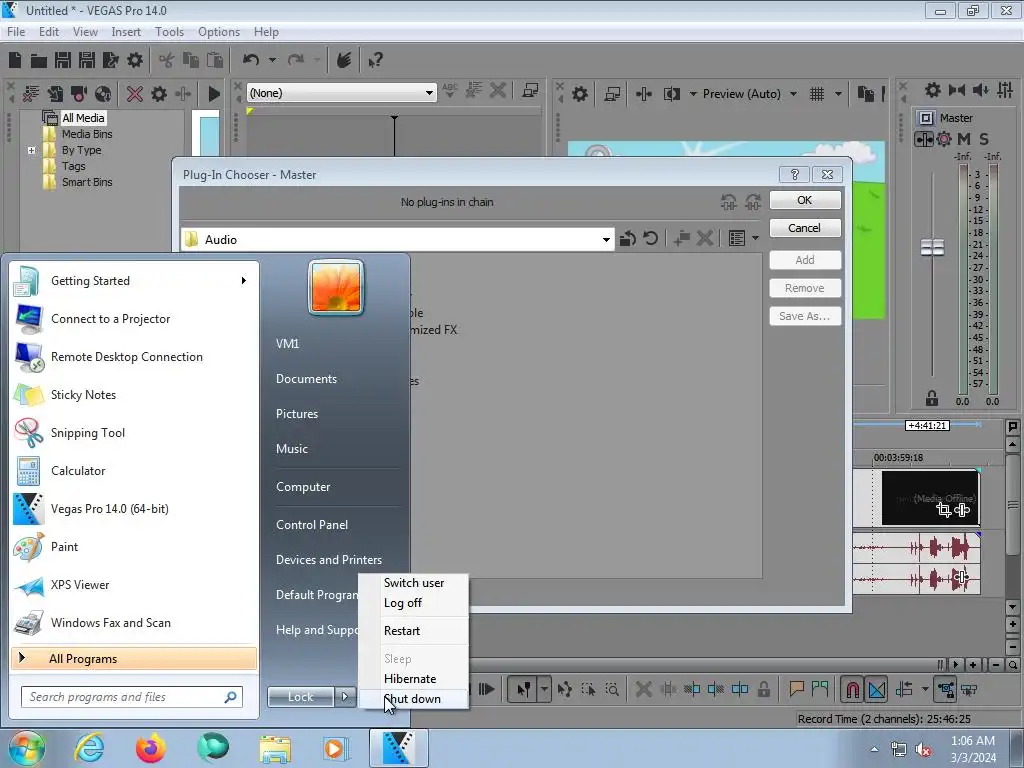The height and width of the screenshot is (768, 1024).
Task: Select Hibernate in power menu
Action: tap(413, 679)
